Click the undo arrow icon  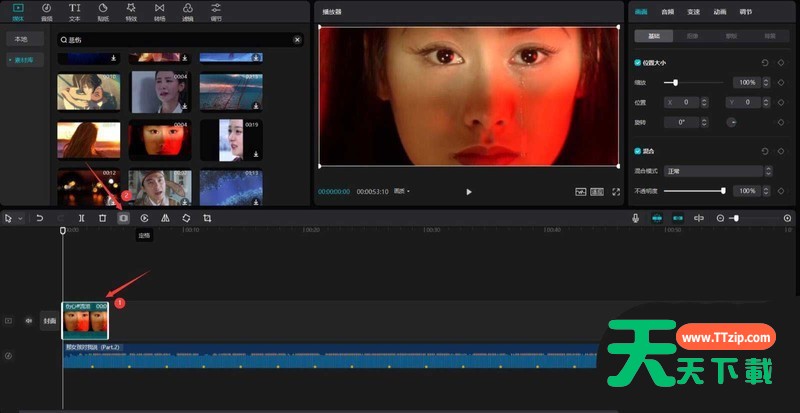click(x=40, y=217)
